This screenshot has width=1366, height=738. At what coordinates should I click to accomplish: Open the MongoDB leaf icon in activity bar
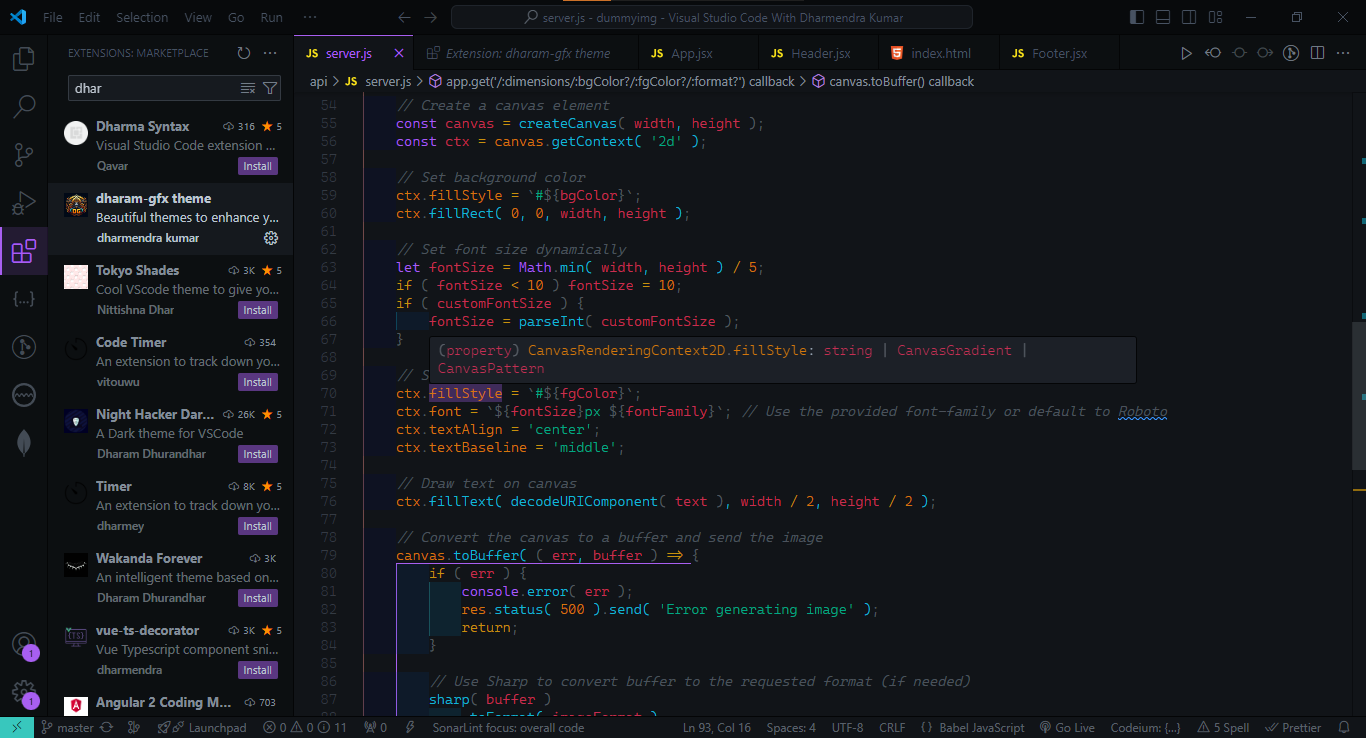[24, 443]
